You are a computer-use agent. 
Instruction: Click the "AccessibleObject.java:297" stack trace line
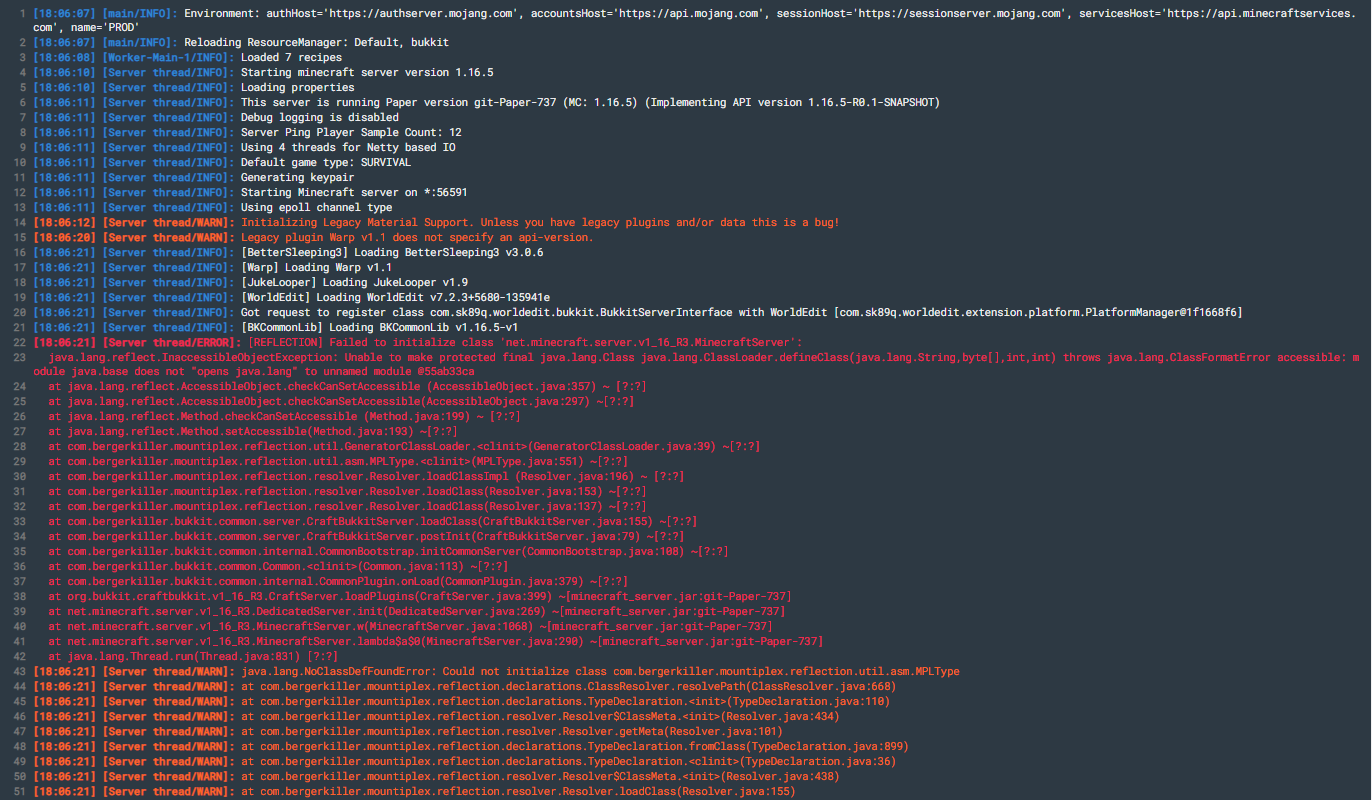339,403
